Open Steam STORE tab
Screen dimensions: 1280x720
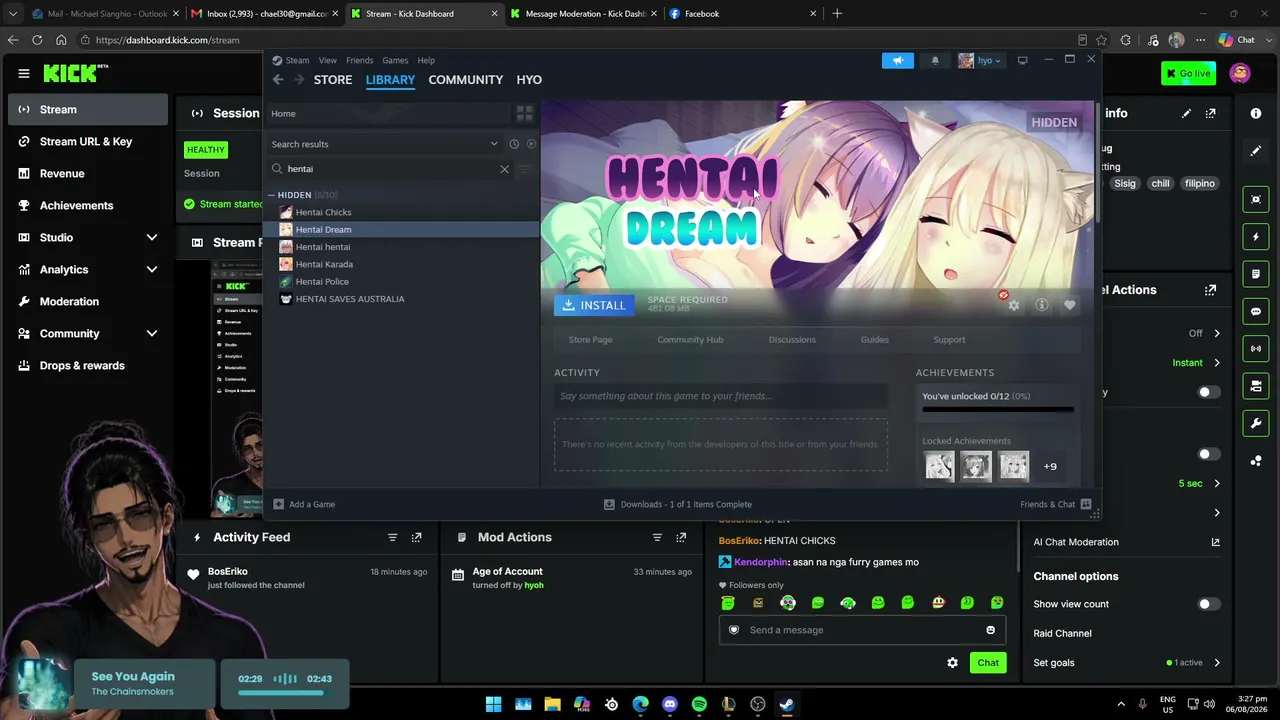point(333,80)
